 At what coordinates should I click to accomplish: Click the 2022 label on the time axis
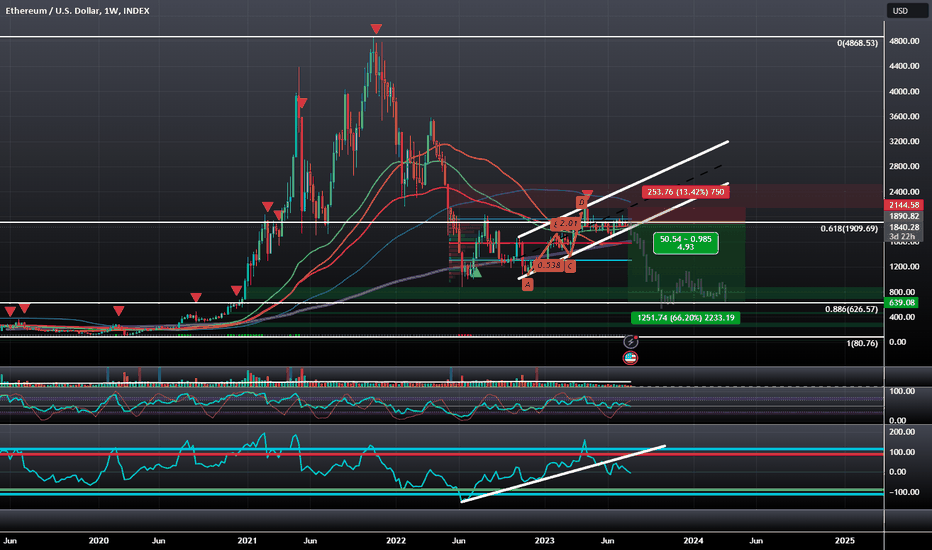point(396,540)
